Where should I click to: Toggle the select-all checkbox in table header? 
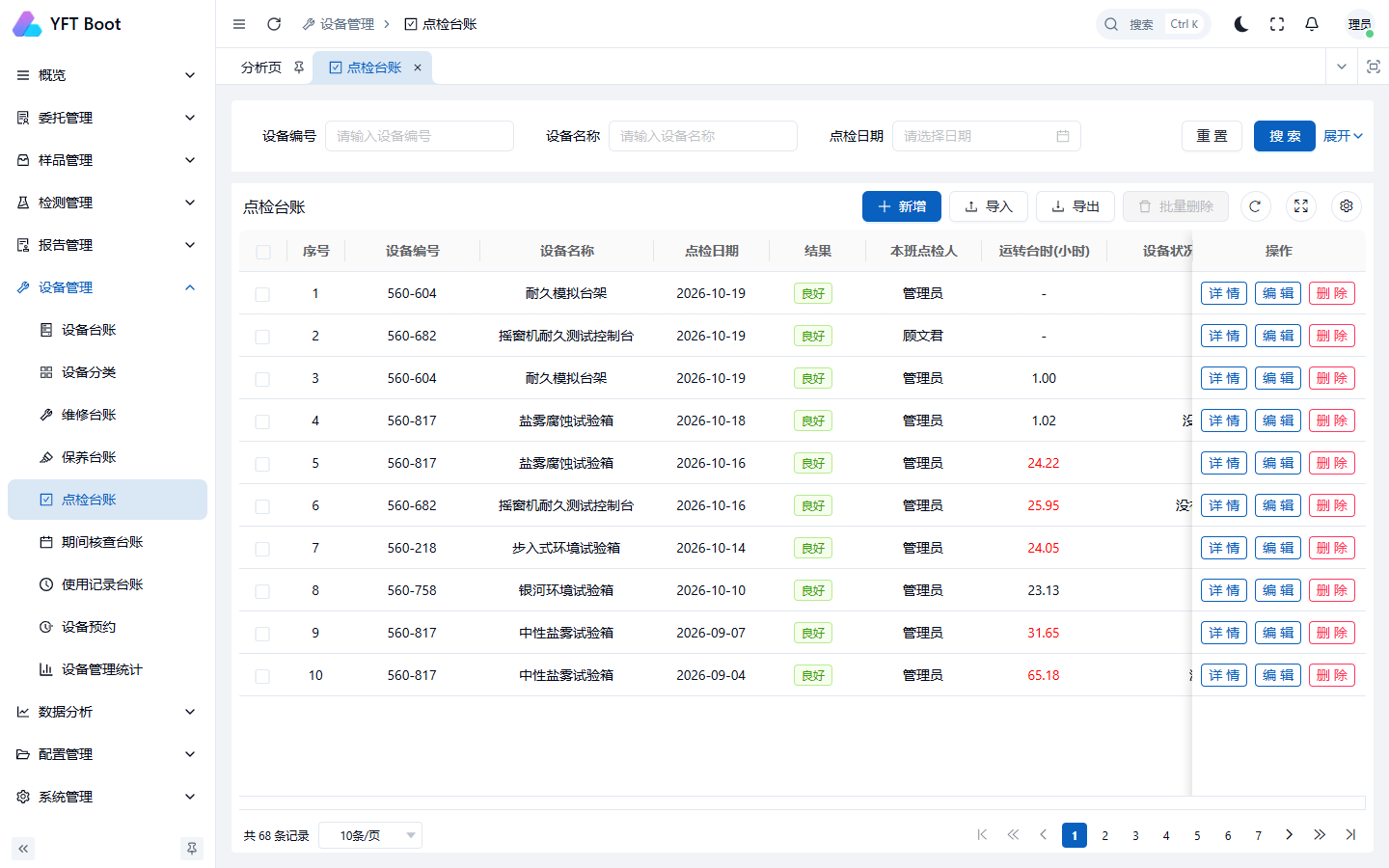click(x=263, y=252)
